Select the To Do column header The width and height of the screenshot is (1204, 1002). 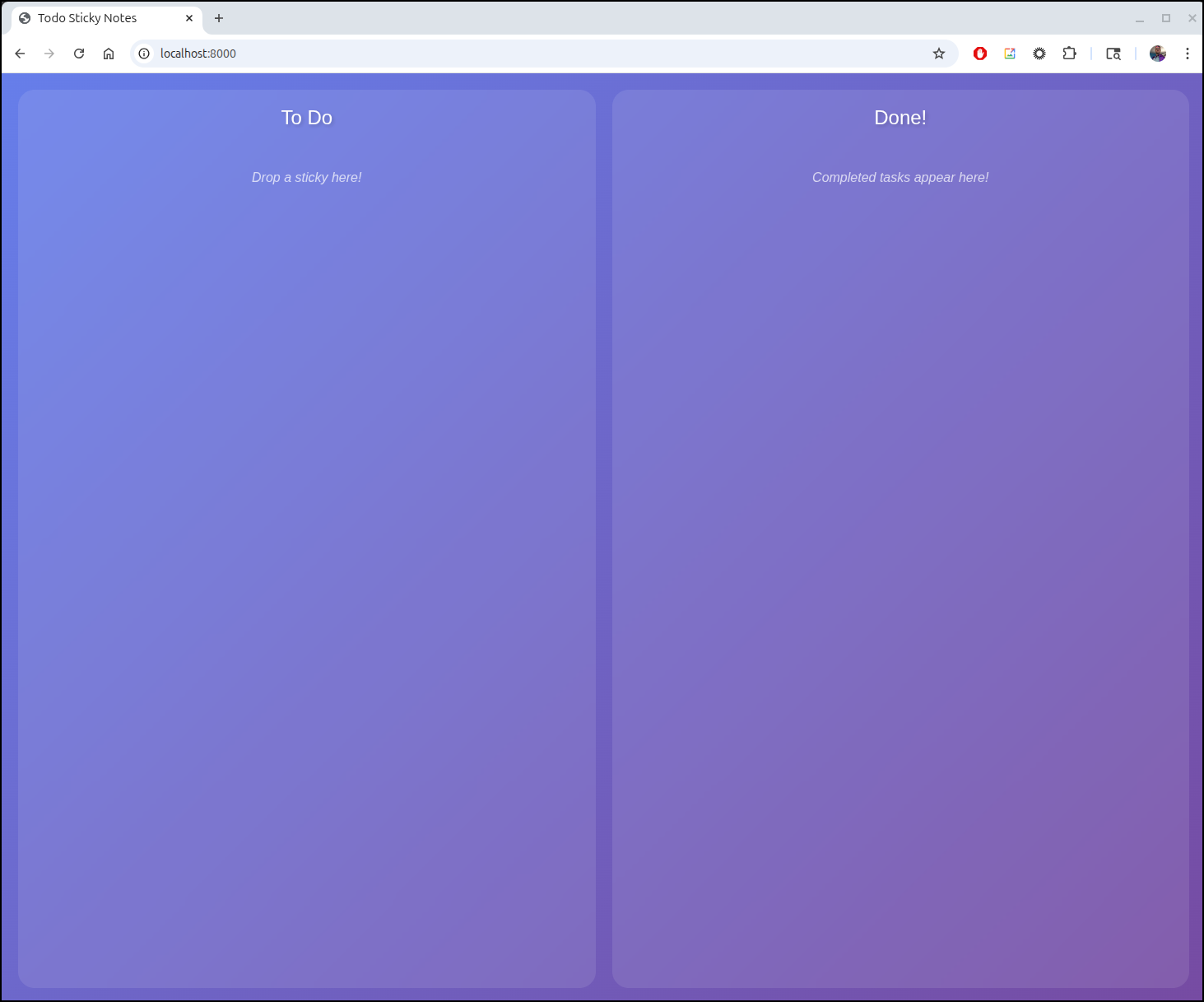[x=306, y=118]
